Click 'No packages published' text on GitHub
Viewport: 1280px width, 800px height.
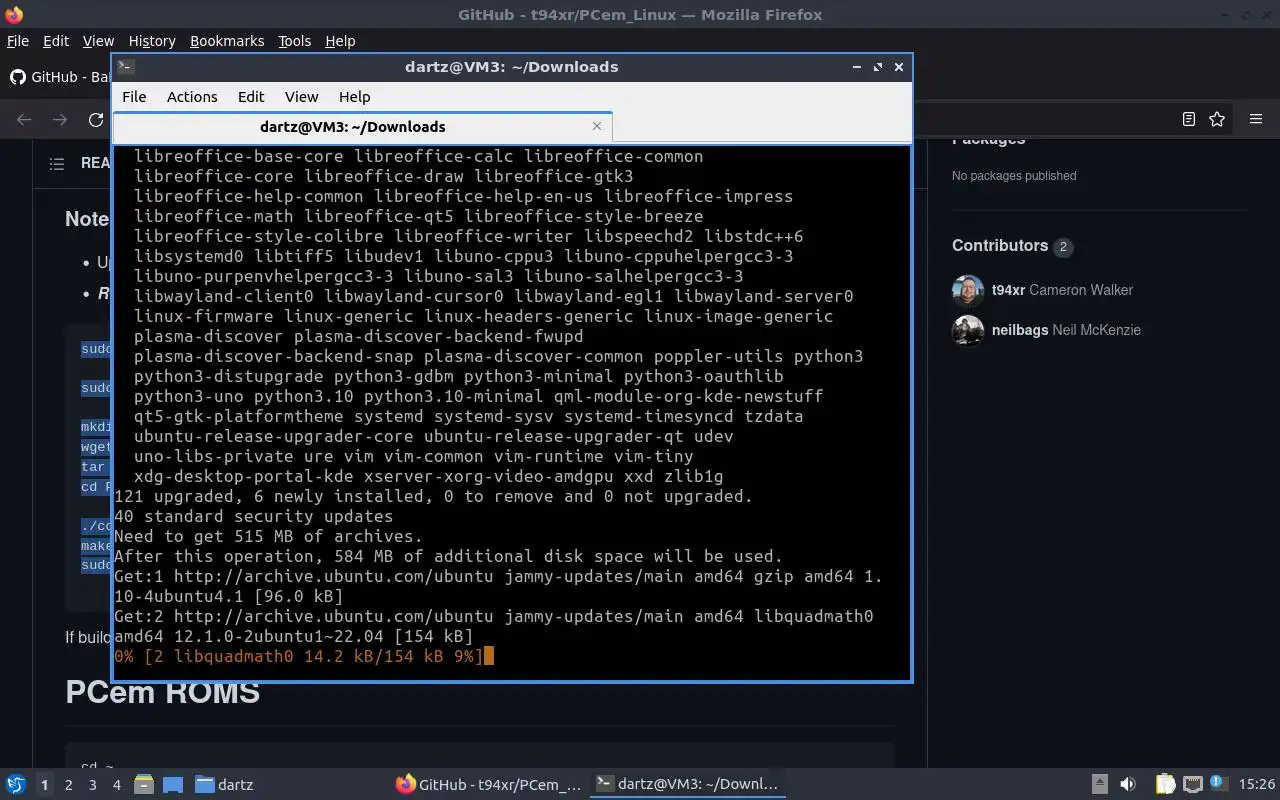point(1014,176)
